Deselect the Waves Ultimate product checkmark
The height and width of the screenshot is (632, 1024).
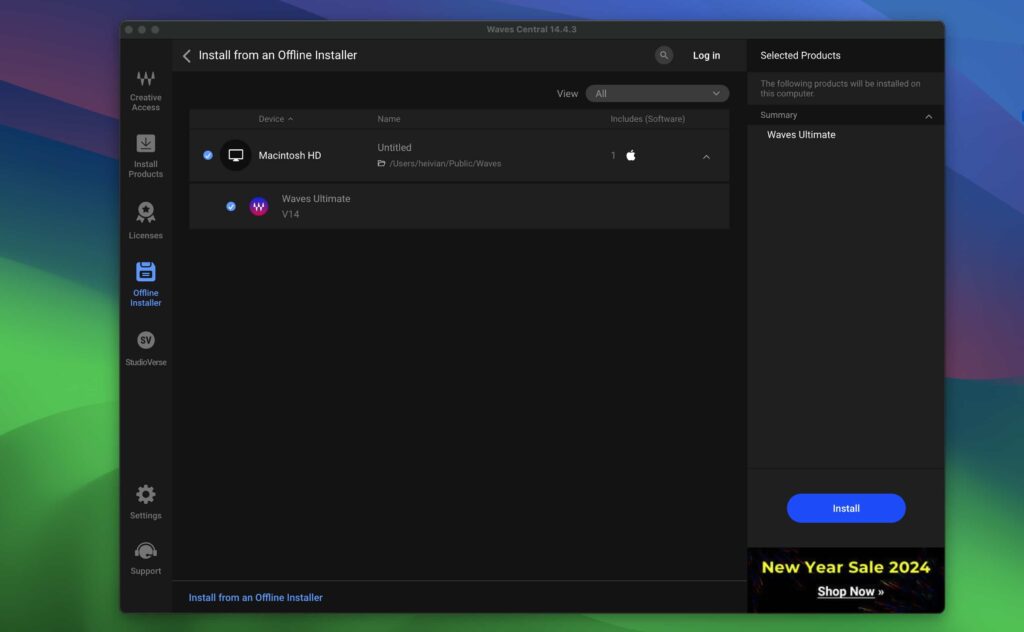[231, 206]
